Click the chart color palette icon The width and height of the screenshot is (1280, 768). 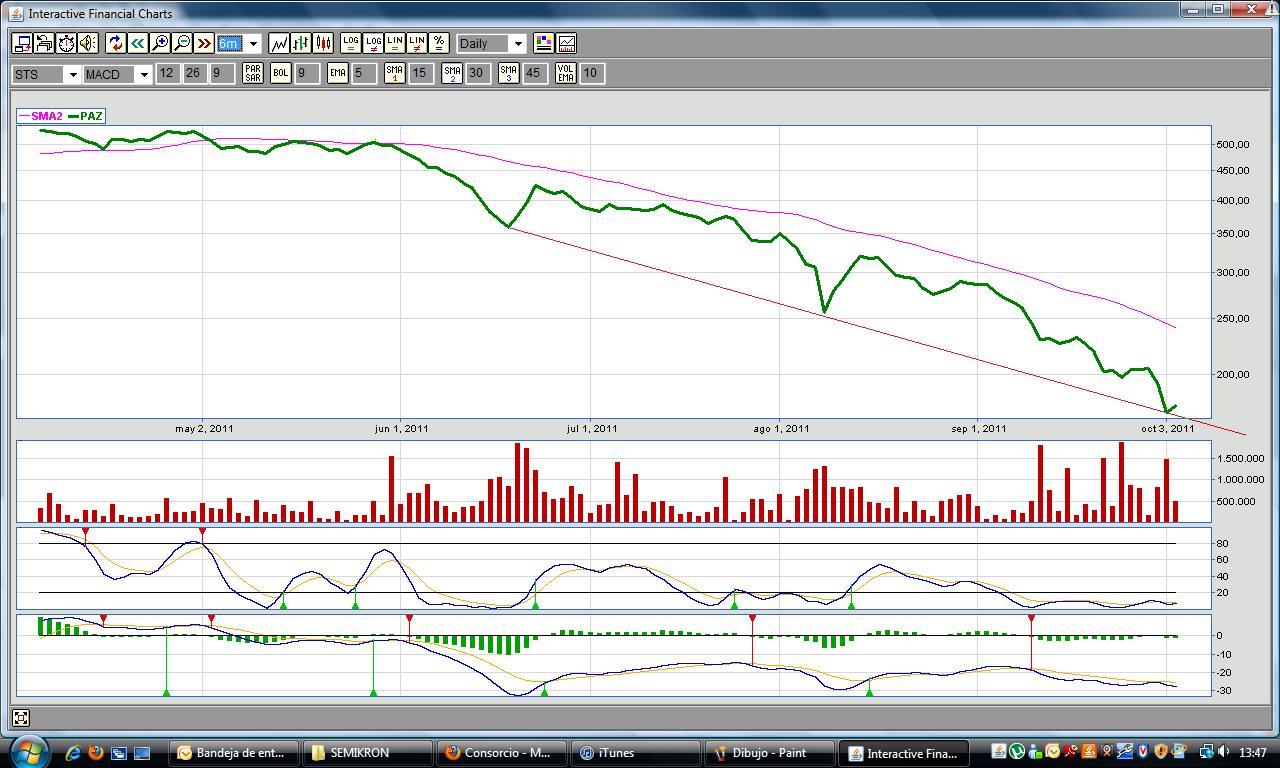(x=544, y=43)
